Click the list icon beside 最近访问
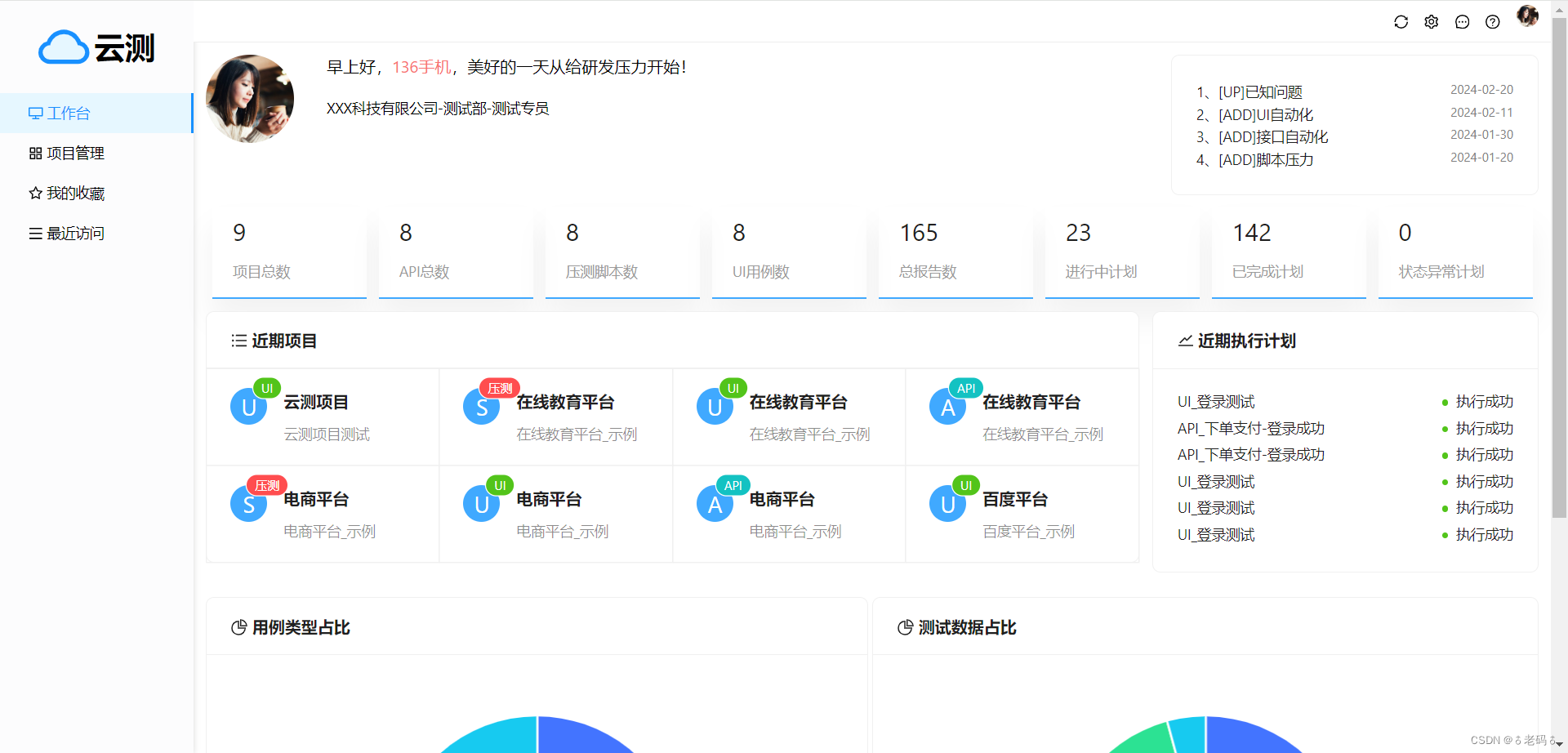The width and height of the screenshot is (1568, 753). tap(35, 234)
